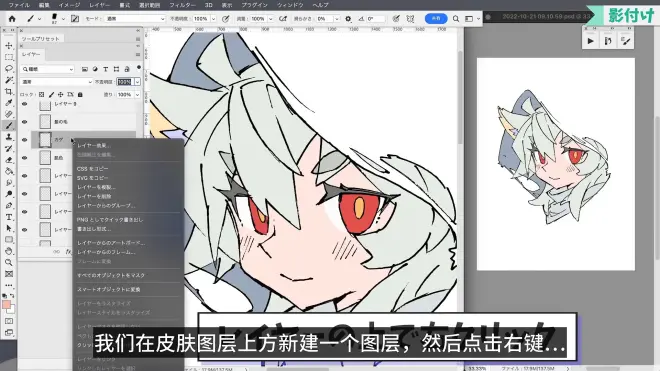
Task: Open the brush settings panel icon
Action: click(x=75, y=19)
